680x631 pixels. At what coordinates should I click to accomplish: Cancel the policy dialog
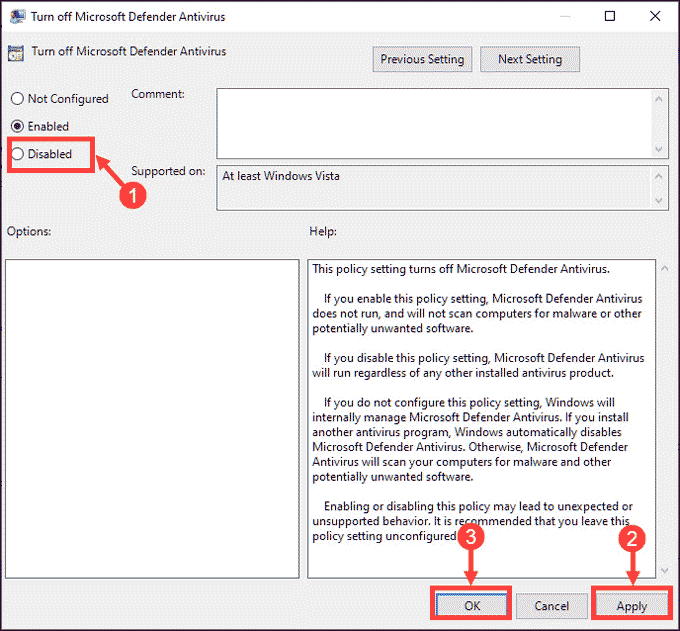[x=551, y=605]
